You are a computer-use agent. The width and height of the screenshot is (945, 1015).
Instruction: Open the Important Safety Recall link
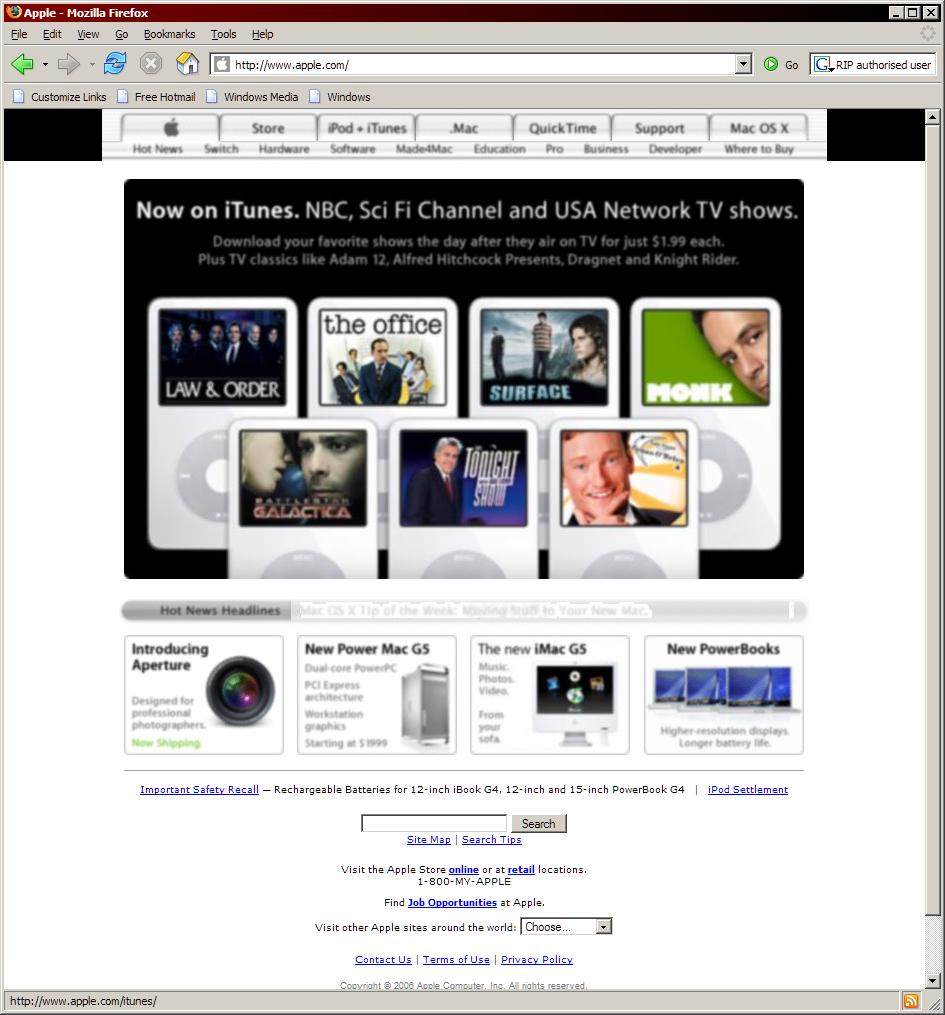tap(199, 789)
